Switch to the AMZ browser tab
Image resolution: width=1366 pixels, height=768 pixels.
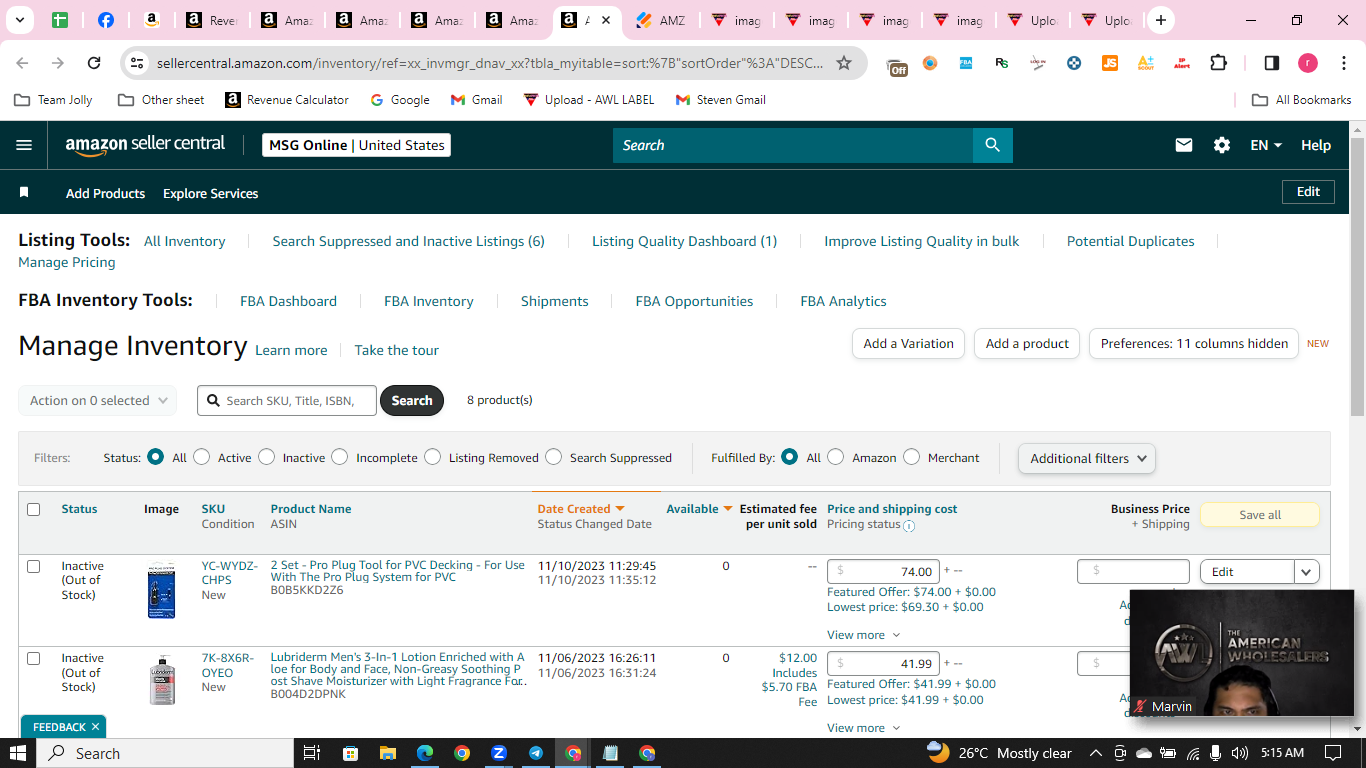pos(662,20)
